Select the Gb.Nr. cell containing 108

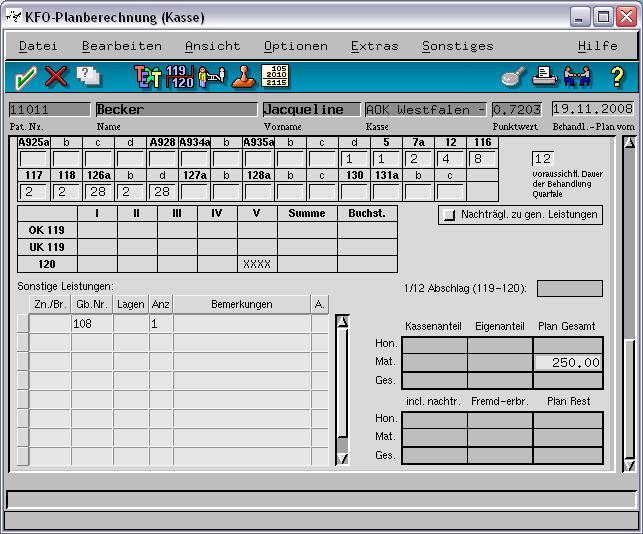pyautogui.click(x=92, y=324)
